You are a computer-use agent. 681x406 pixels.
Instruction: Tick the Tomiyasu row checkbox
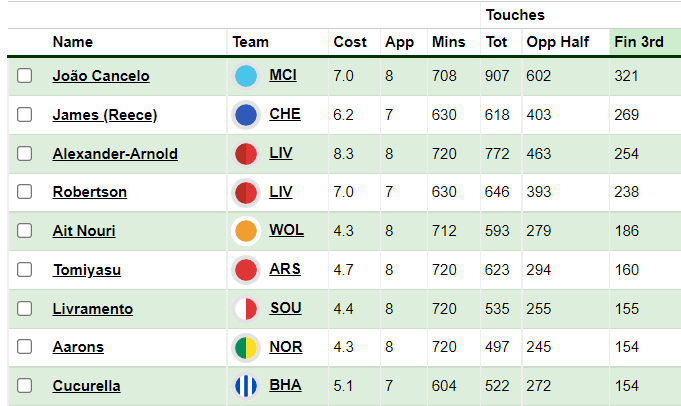click(24, 270)
